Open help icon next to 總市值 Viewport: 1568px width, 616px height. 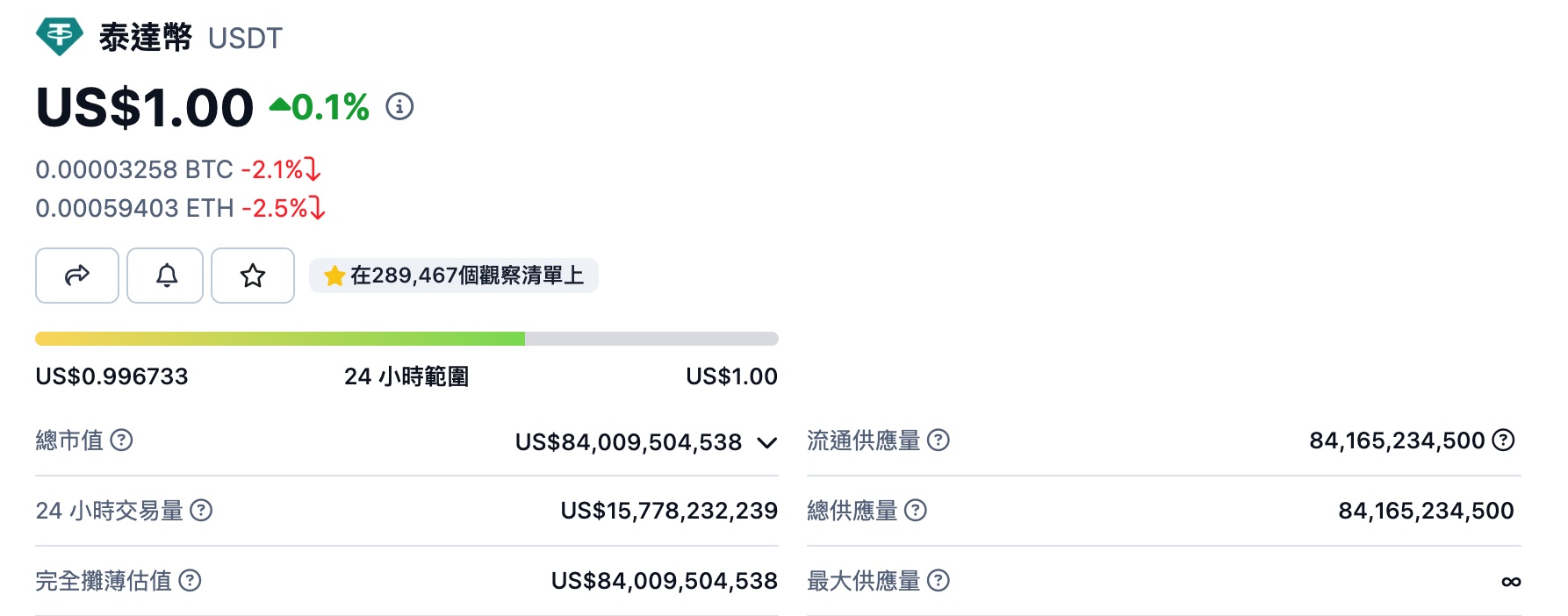tap(122, 440)
